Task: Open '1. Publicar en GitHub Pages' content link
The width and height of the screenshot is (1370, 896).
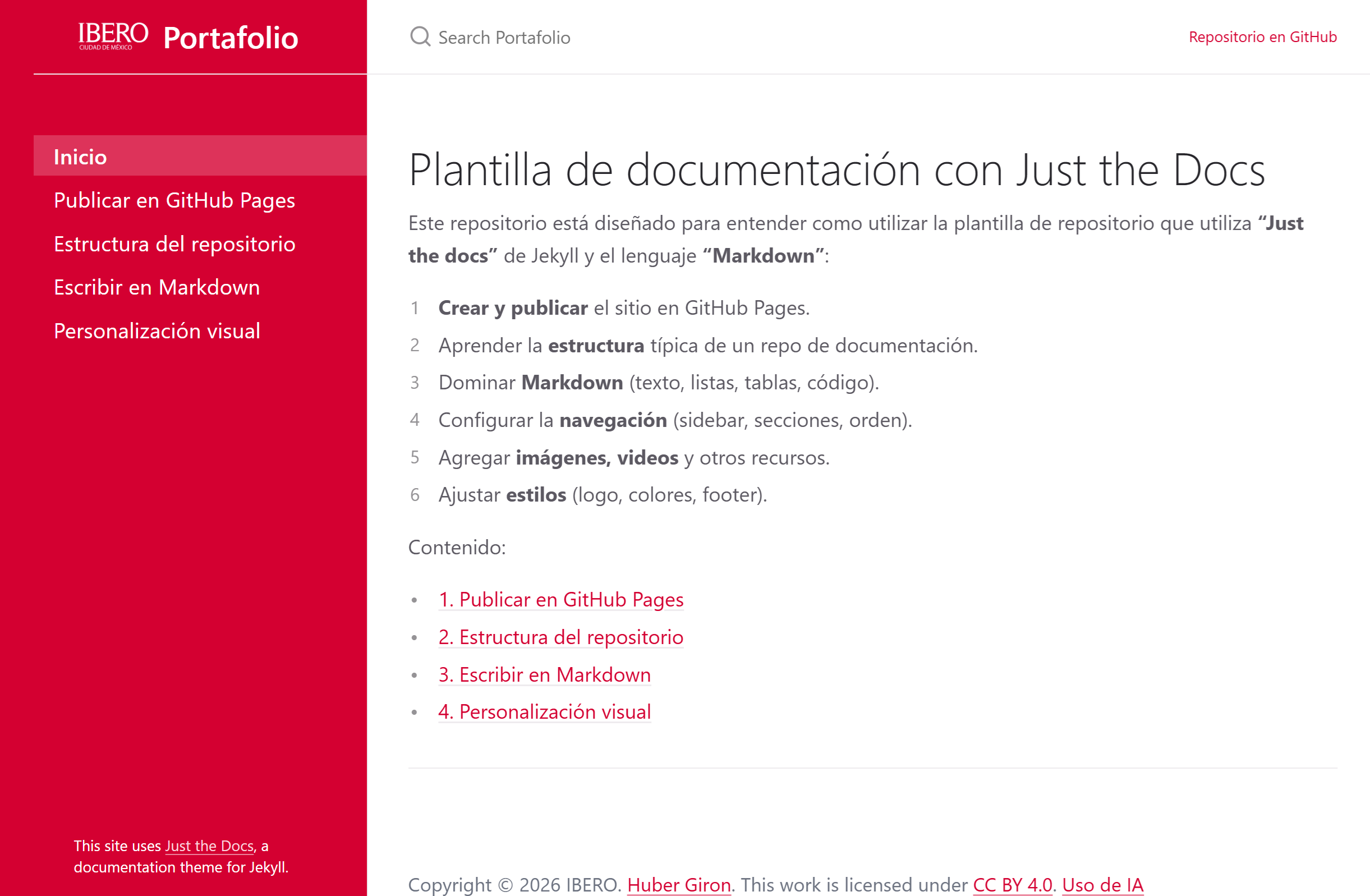Action: pyautogui.click(x=560, y=599)
